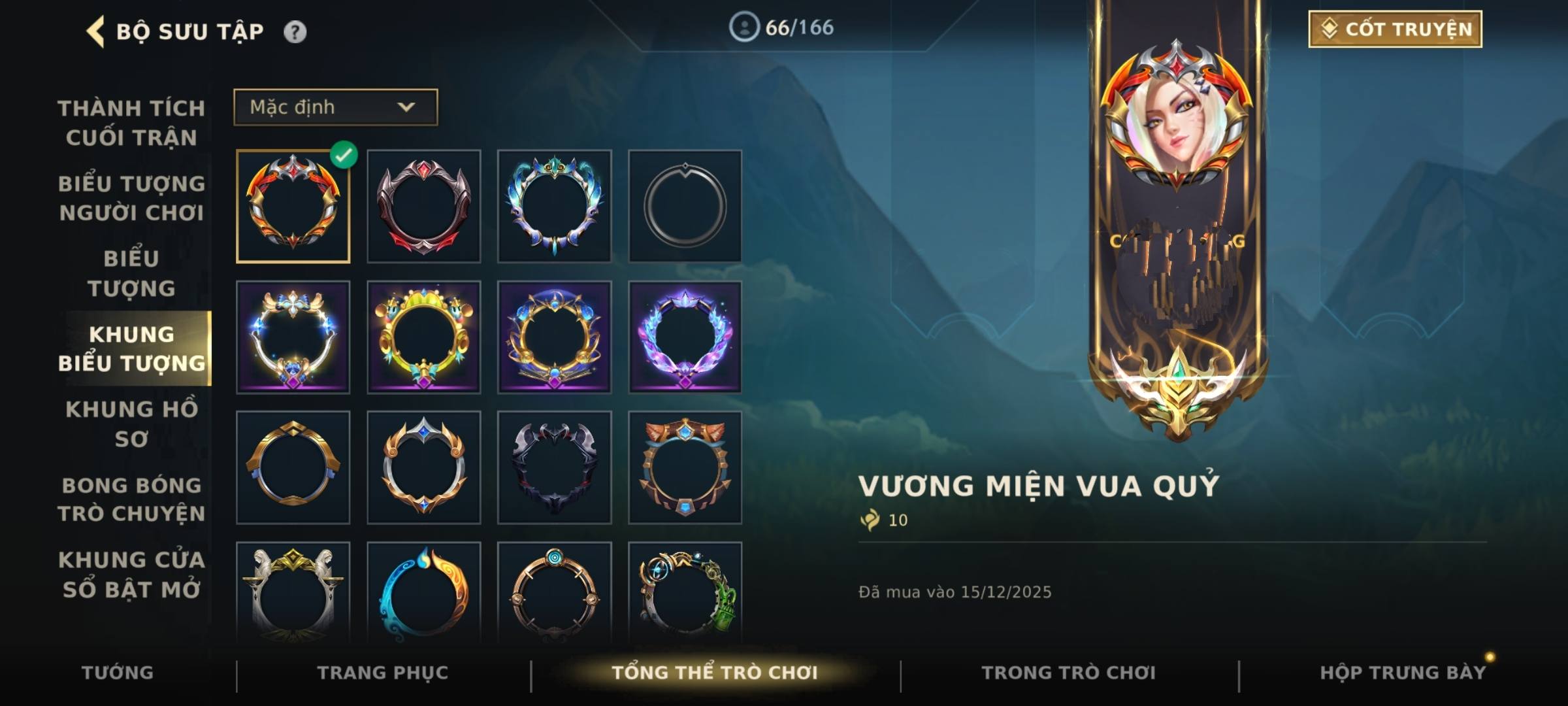Screen dimensions: 1568x706
Task: Switch to the Trang Phục tab
Action: click(x=383, y=673)
